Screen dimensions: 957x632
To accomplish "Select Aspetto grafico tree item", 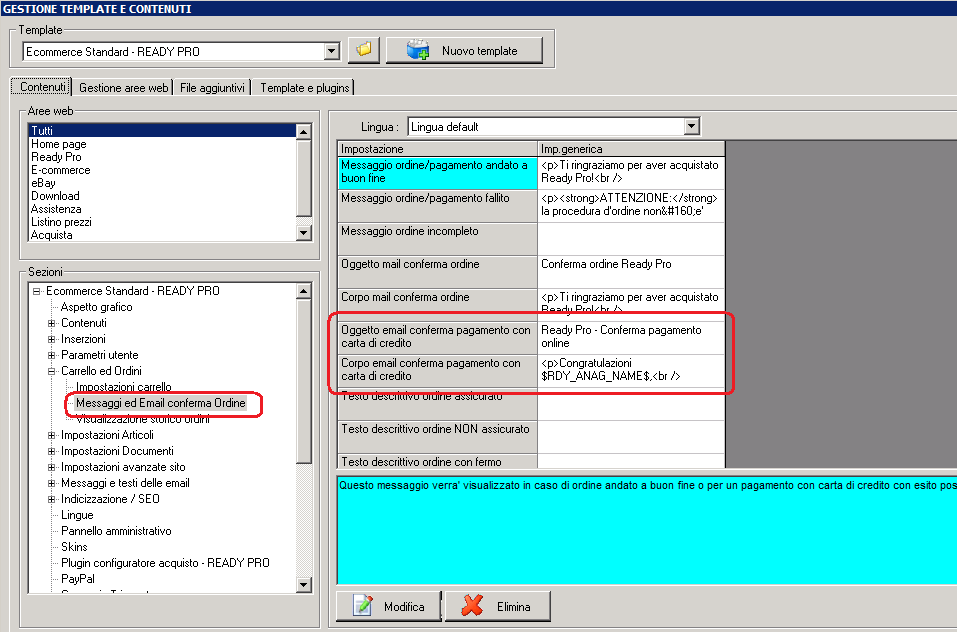I will click(x=96, y=307).
